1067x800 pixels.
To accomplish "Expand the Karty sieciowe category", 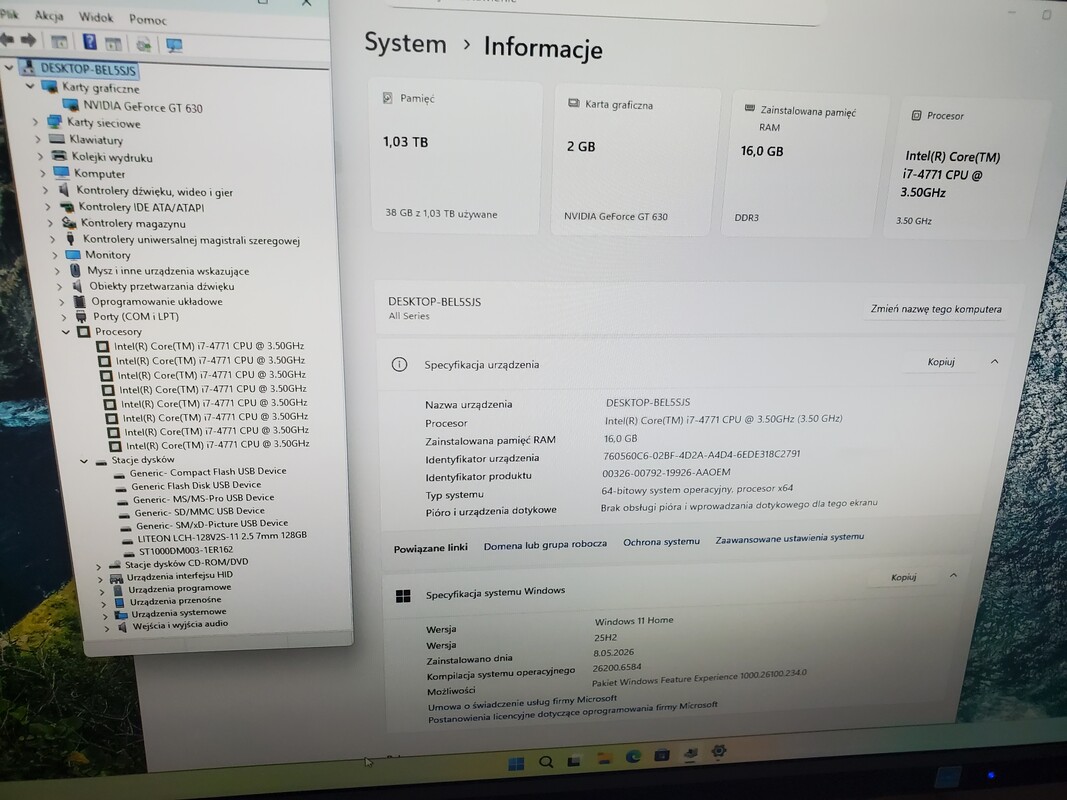I will coord(35,122).
